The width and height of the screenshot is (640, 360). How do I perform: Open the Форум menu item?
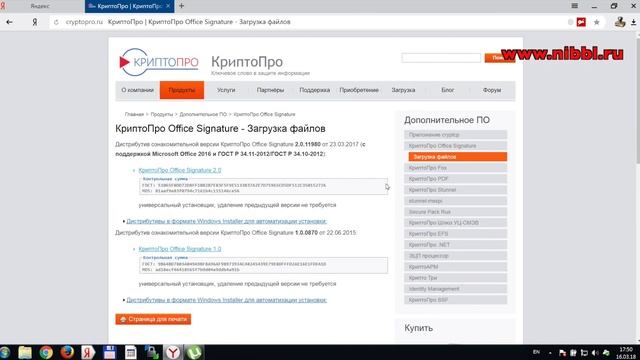click(x=492, y=90)
